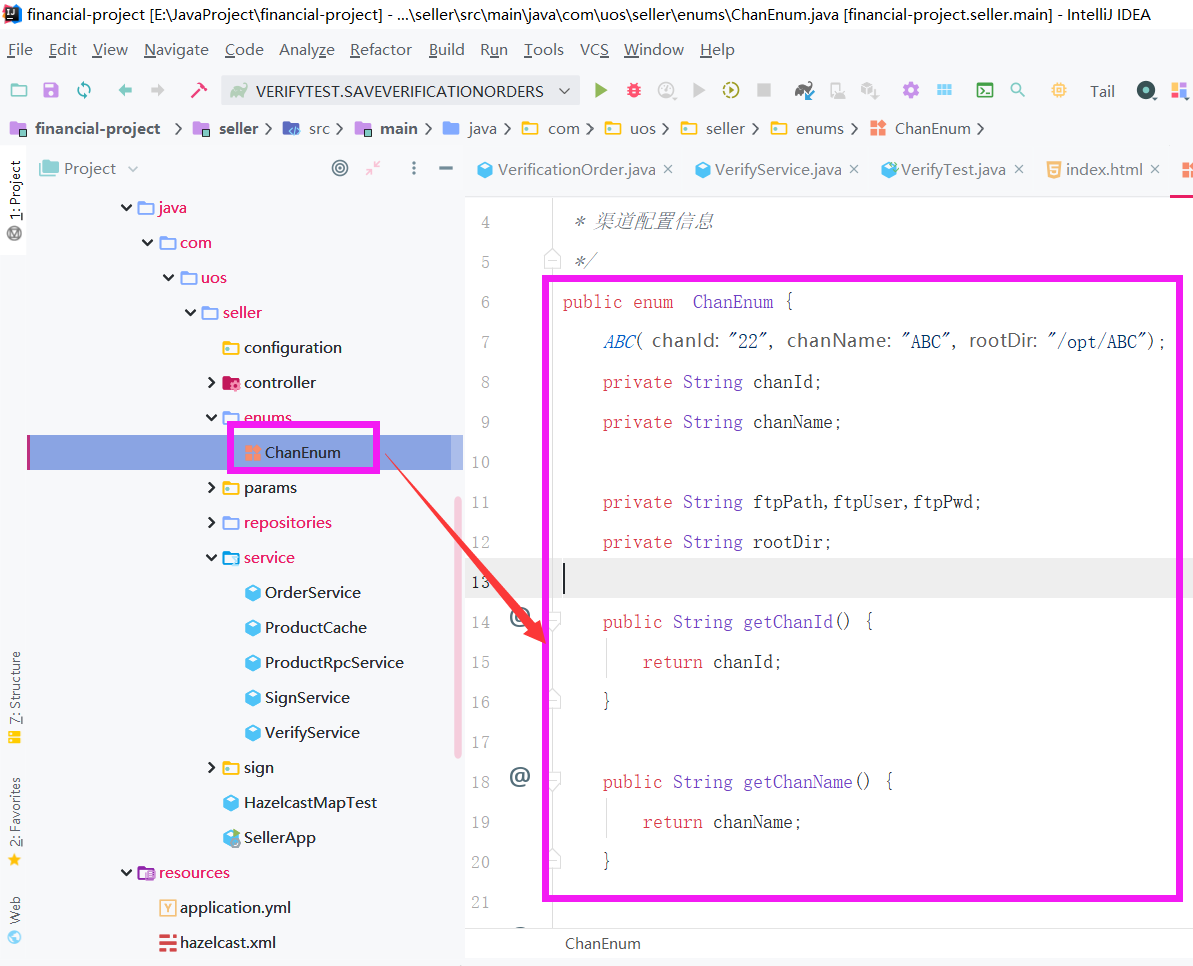
Task: Open the Terminal toolbar icon
Action: pos(984,90)
